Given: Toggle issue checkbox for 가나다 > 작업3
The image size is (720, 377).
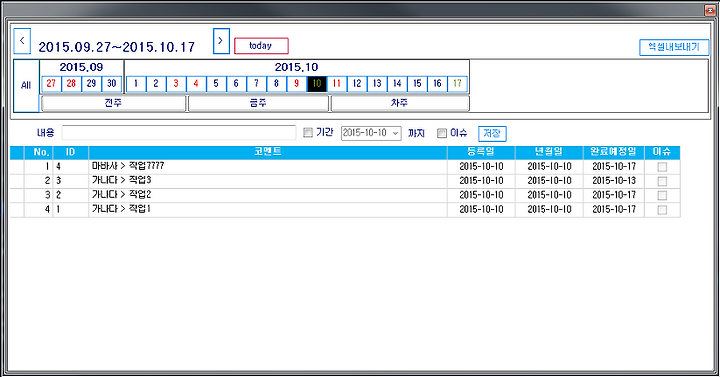Looking at the screenshot, I should pos(662,181).
